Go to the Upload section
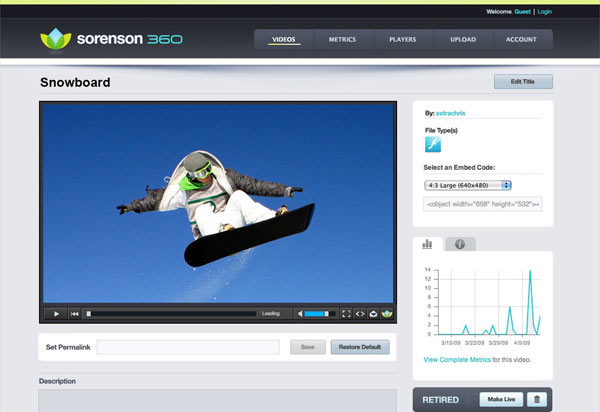Viewport: 600px width, 412px height. tap(462, 40)
